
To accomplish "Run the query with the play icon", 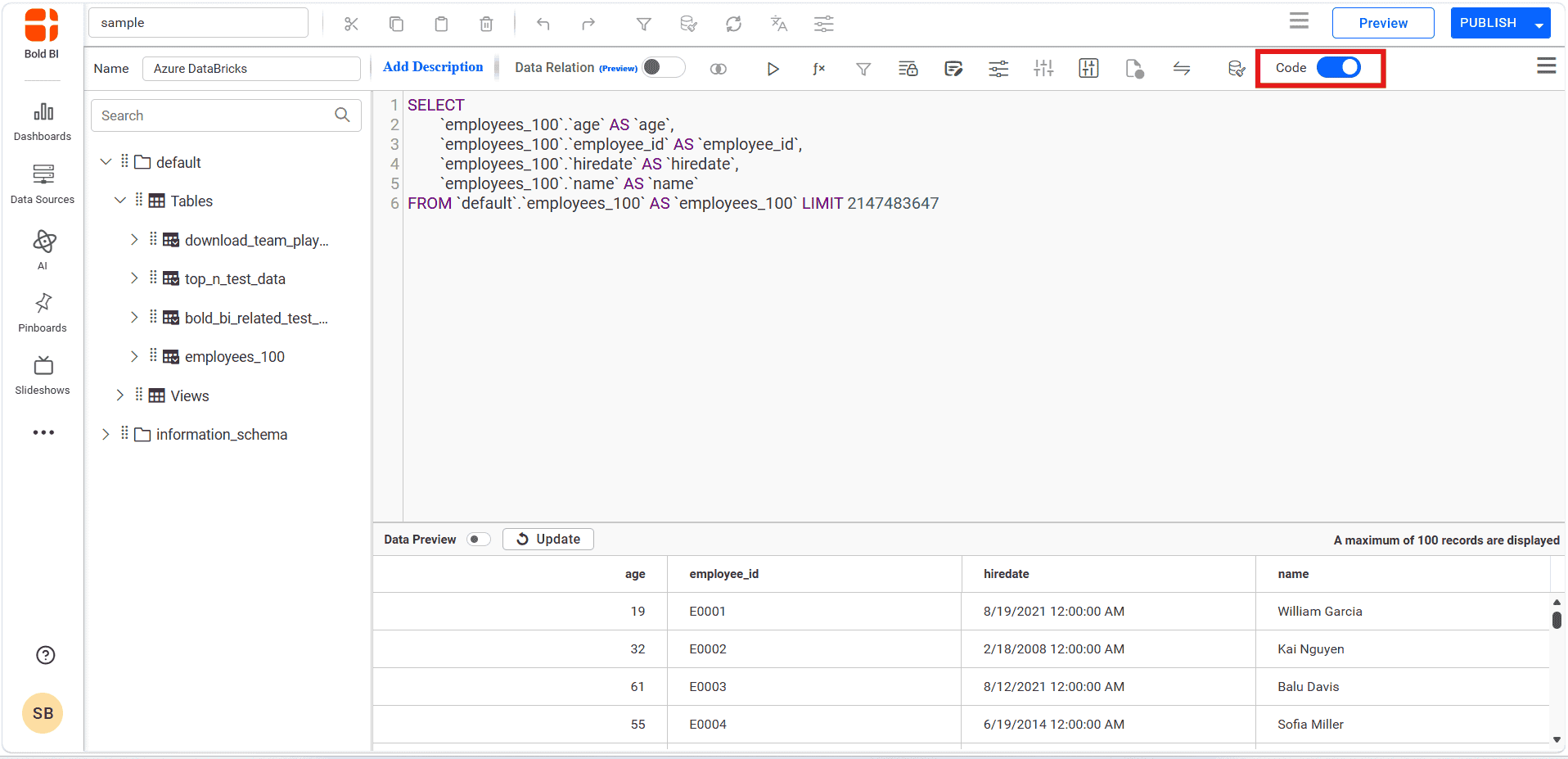I will (773, 69).
